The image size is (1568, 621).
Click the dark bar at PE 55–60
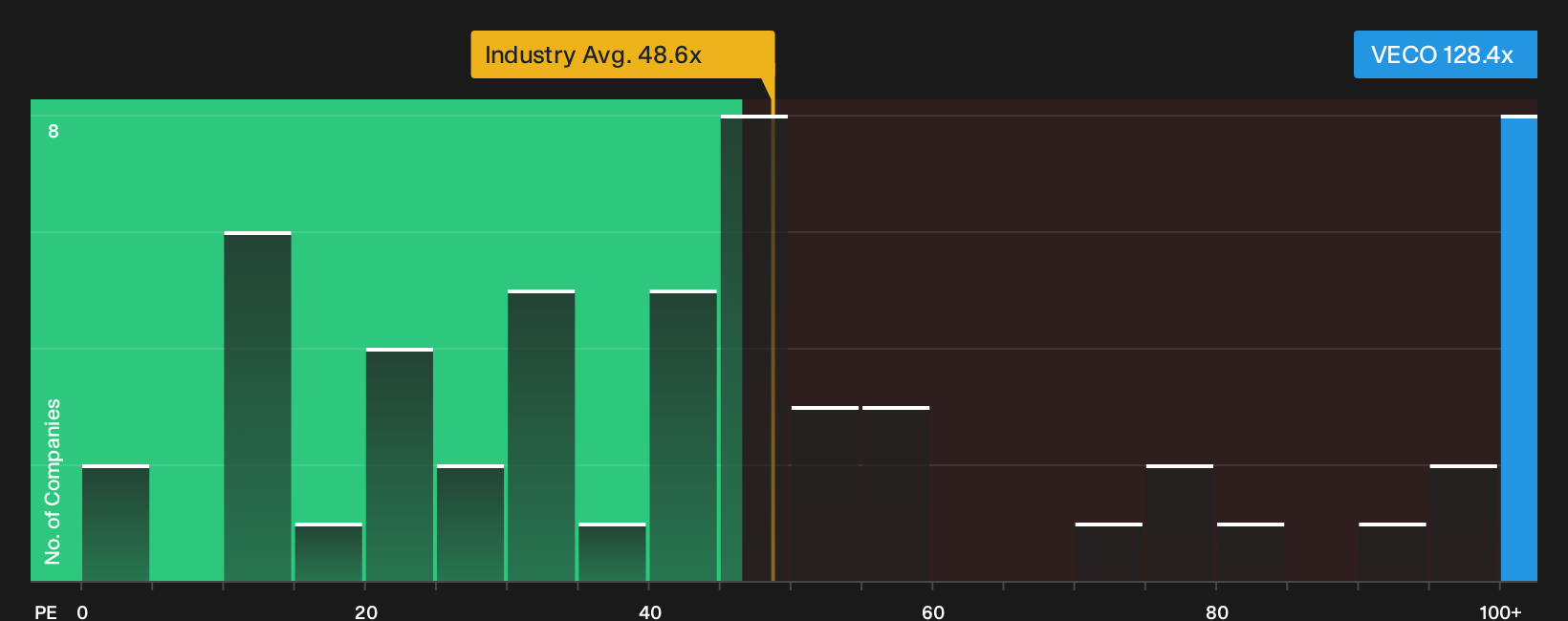click(896, 494)
